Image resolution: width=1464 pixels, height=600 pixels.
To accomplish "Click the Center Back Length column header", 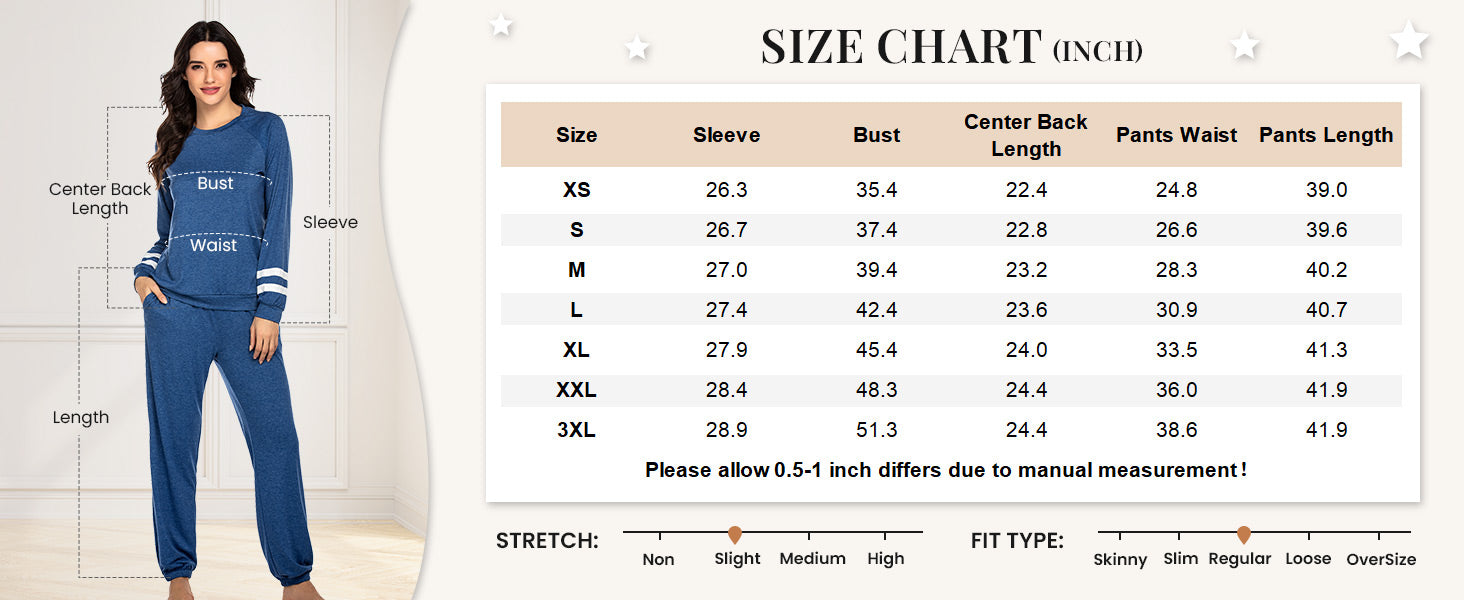I will click(1026, 135).
